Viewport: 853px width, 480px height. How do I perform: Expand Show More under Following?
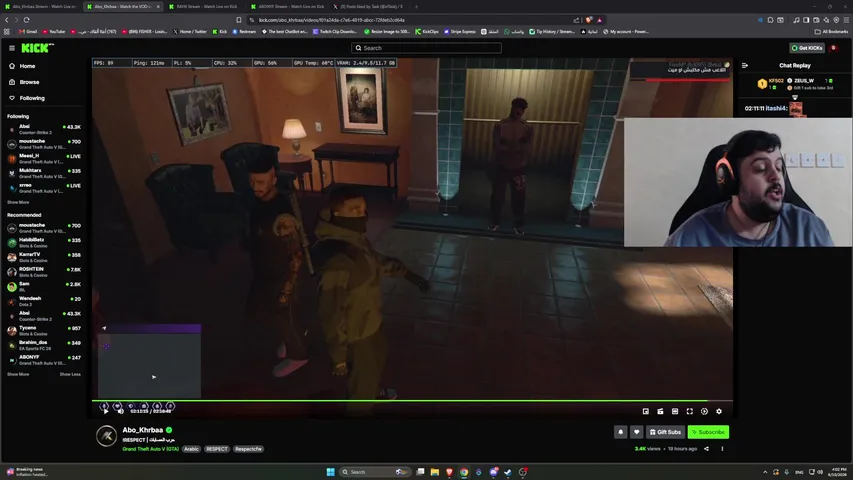(x=18, y=202)
